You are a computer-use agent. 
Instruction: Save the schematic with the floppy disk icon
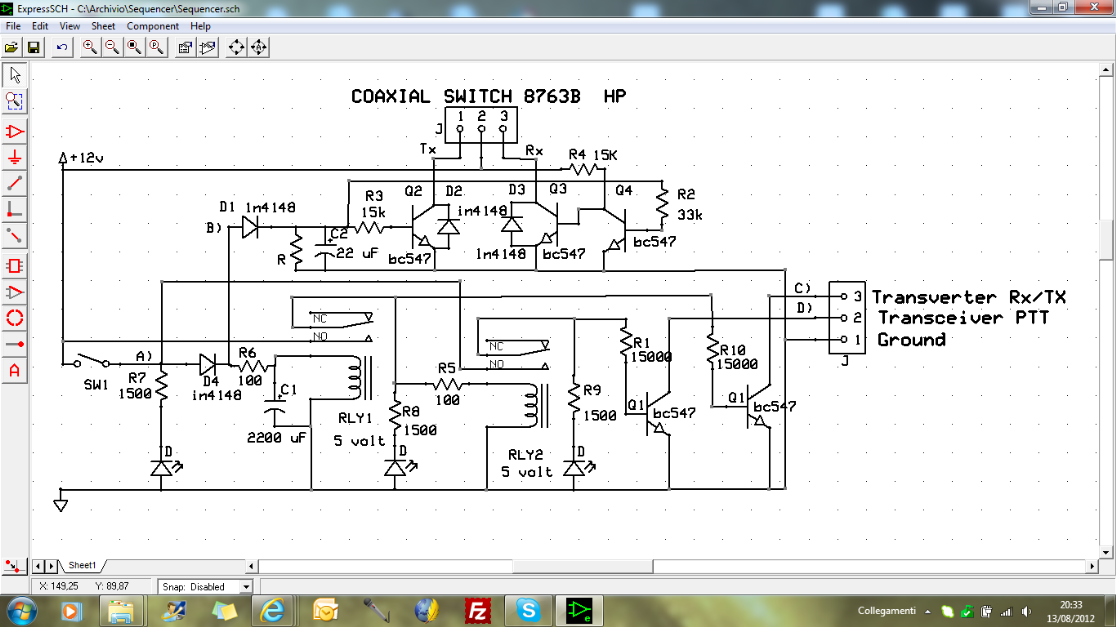click(33, 48)
